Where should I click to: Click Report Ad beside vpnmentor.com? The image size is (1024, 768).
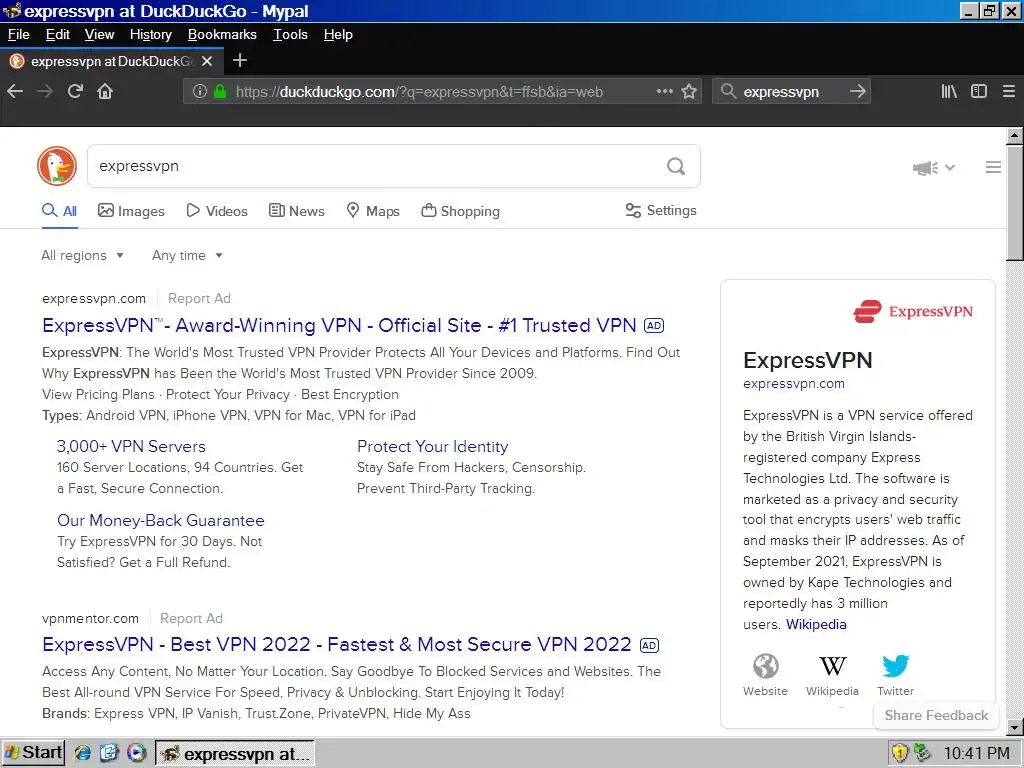point(191,618)
